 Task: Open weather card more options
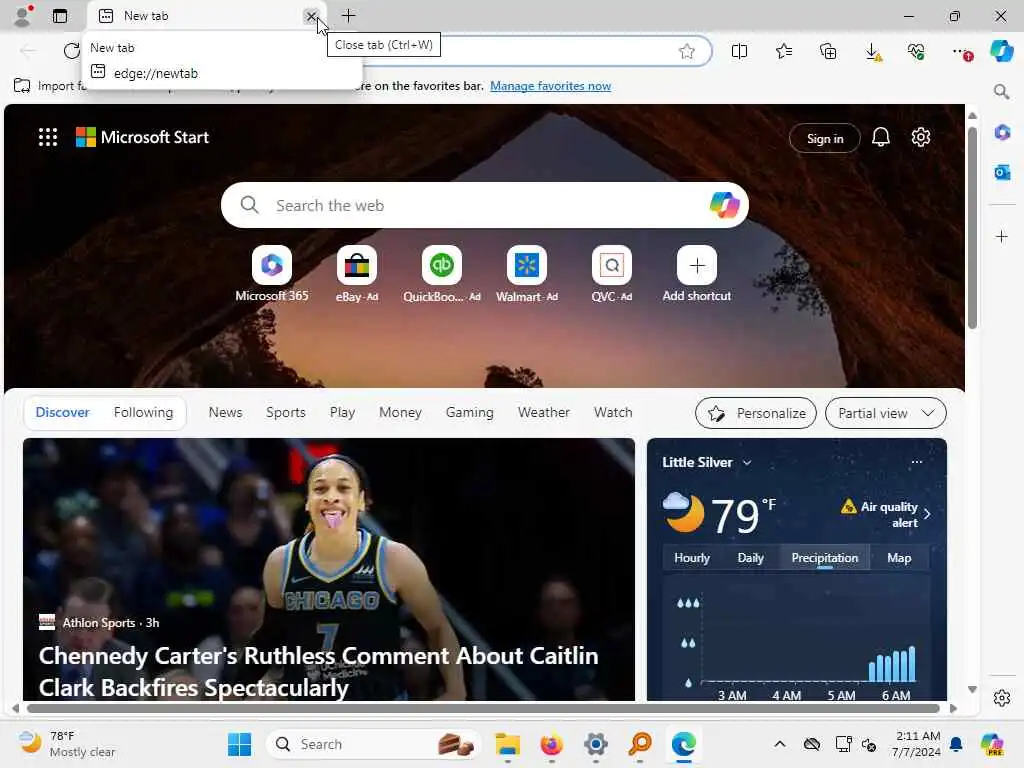[917, 462]
